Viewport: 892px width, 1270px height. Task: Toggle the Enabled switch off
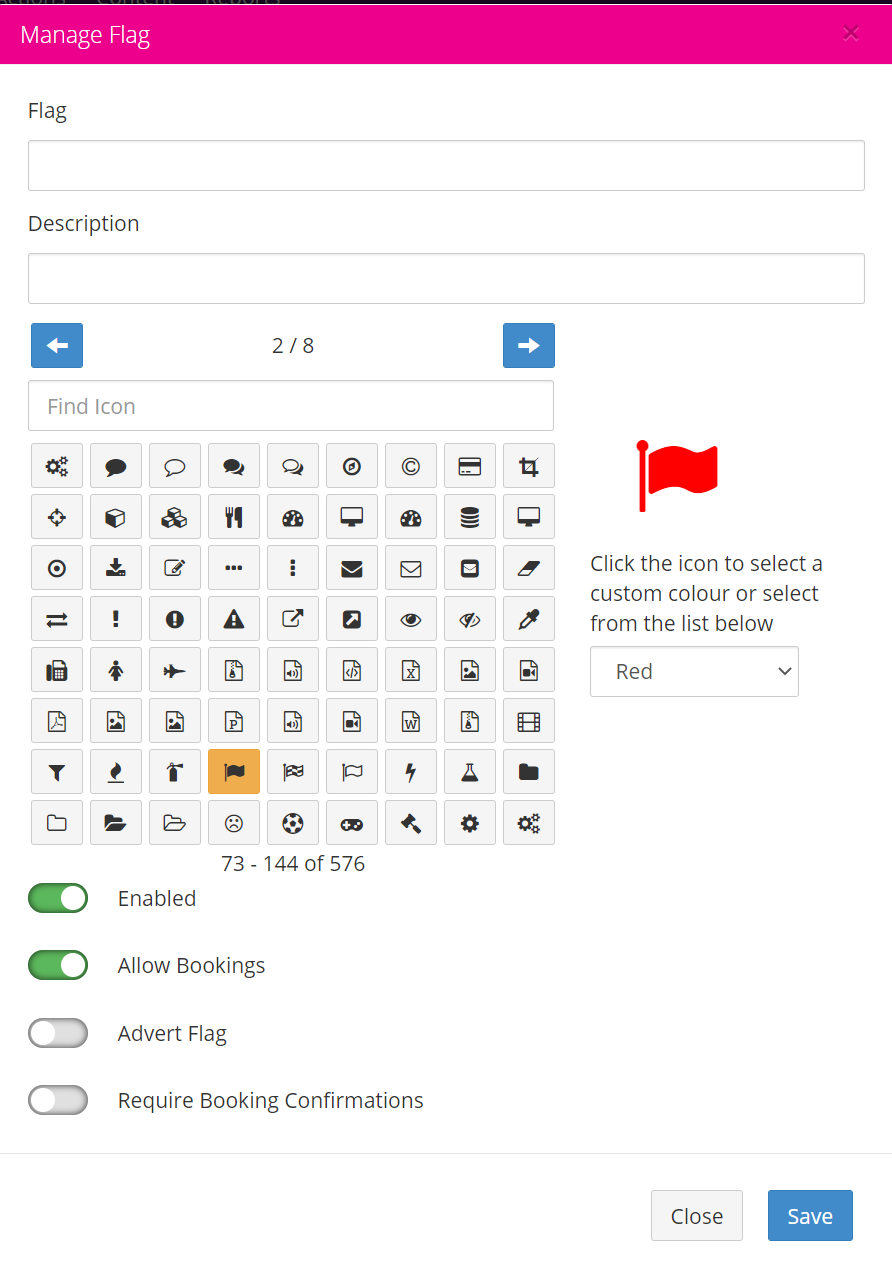click(x=58, y=898)
